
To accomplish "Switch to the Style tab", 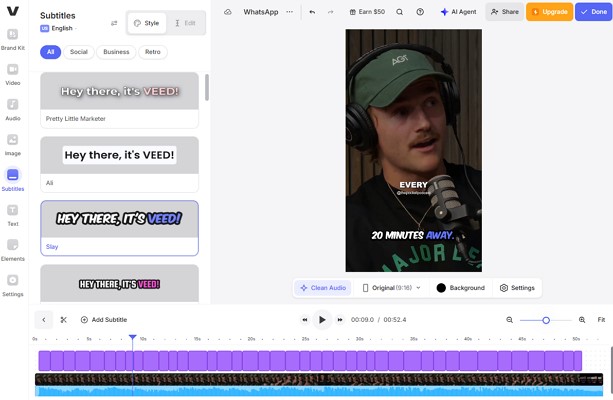I will click(x=147, y=23).
